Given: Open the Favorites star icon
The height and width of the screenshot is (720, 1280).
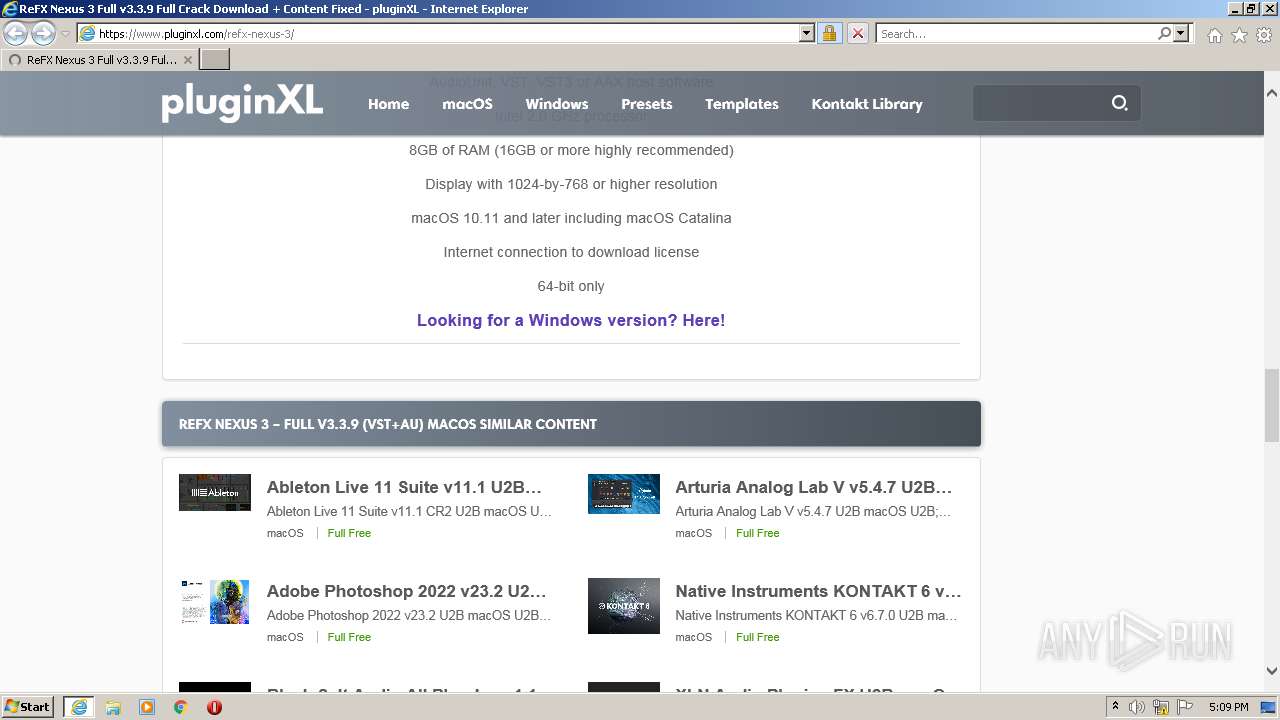Looking at the screenshot, I should (x=1239, y=35).
